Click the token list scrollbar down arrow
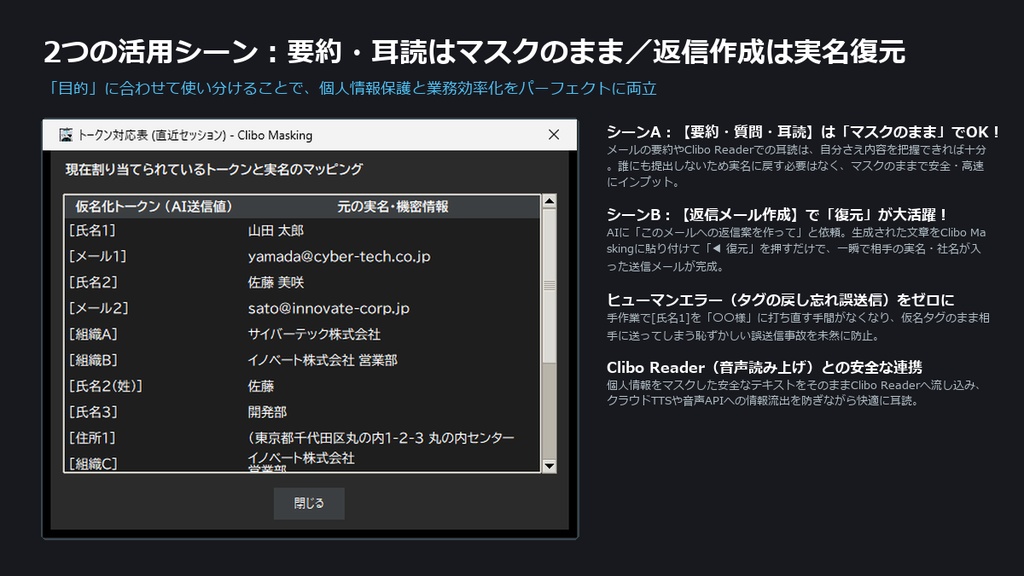This screenshot has width=1024, height=576. coord(549,466)
